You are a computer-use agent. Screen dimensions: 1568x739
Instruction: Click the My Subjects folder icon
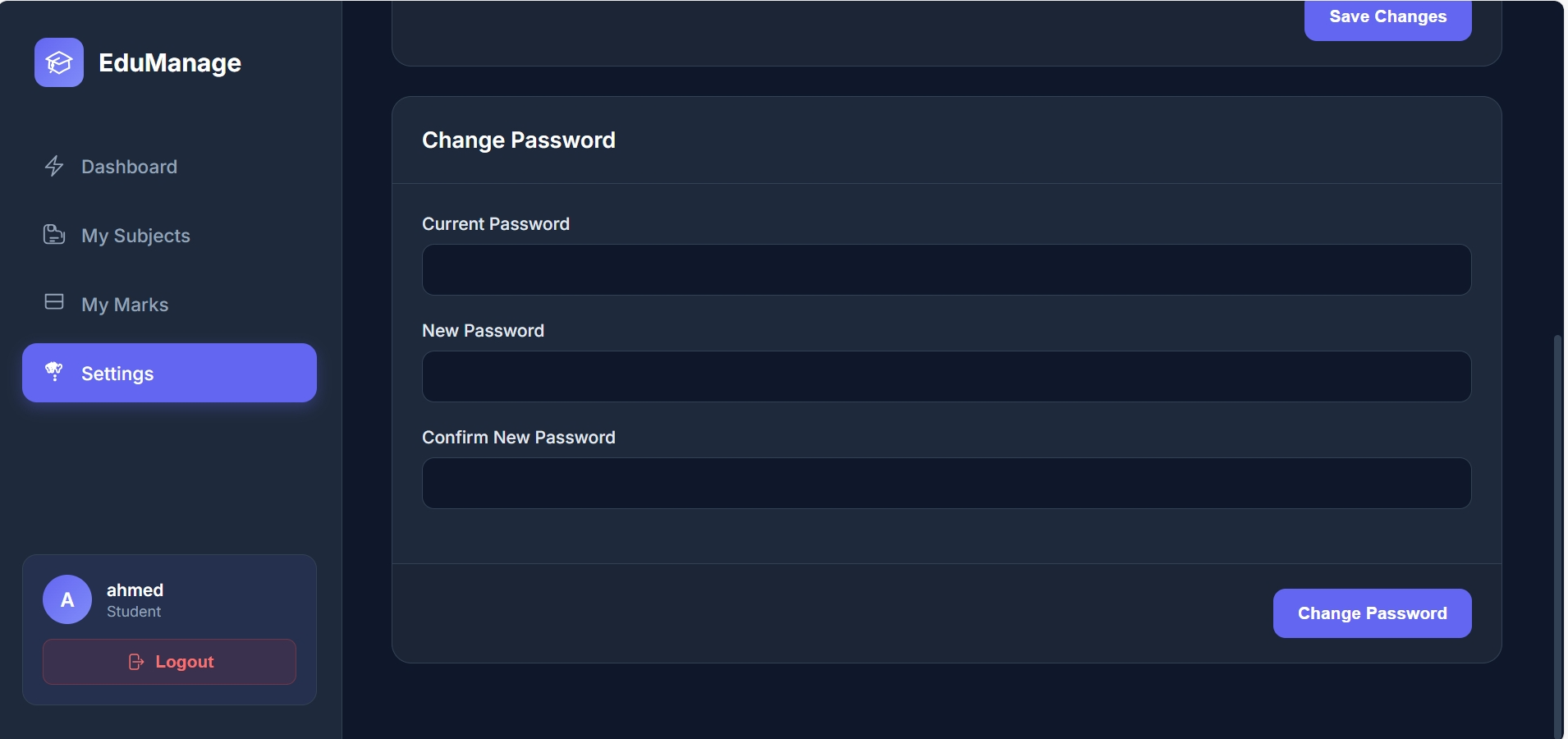[54, 235]
